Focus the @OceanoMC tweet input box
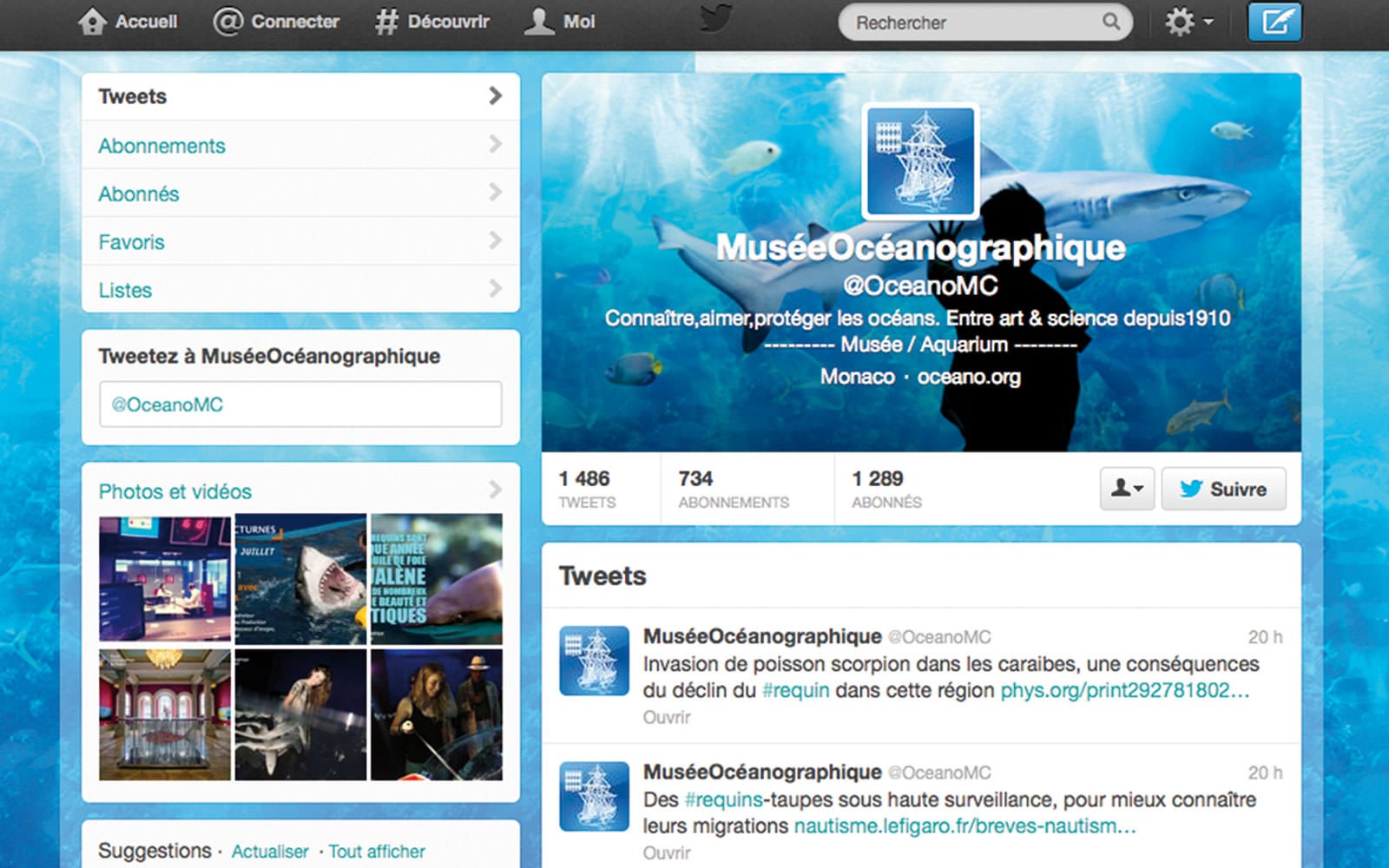This screenshot has width=1389, height=868. point(300,404)
